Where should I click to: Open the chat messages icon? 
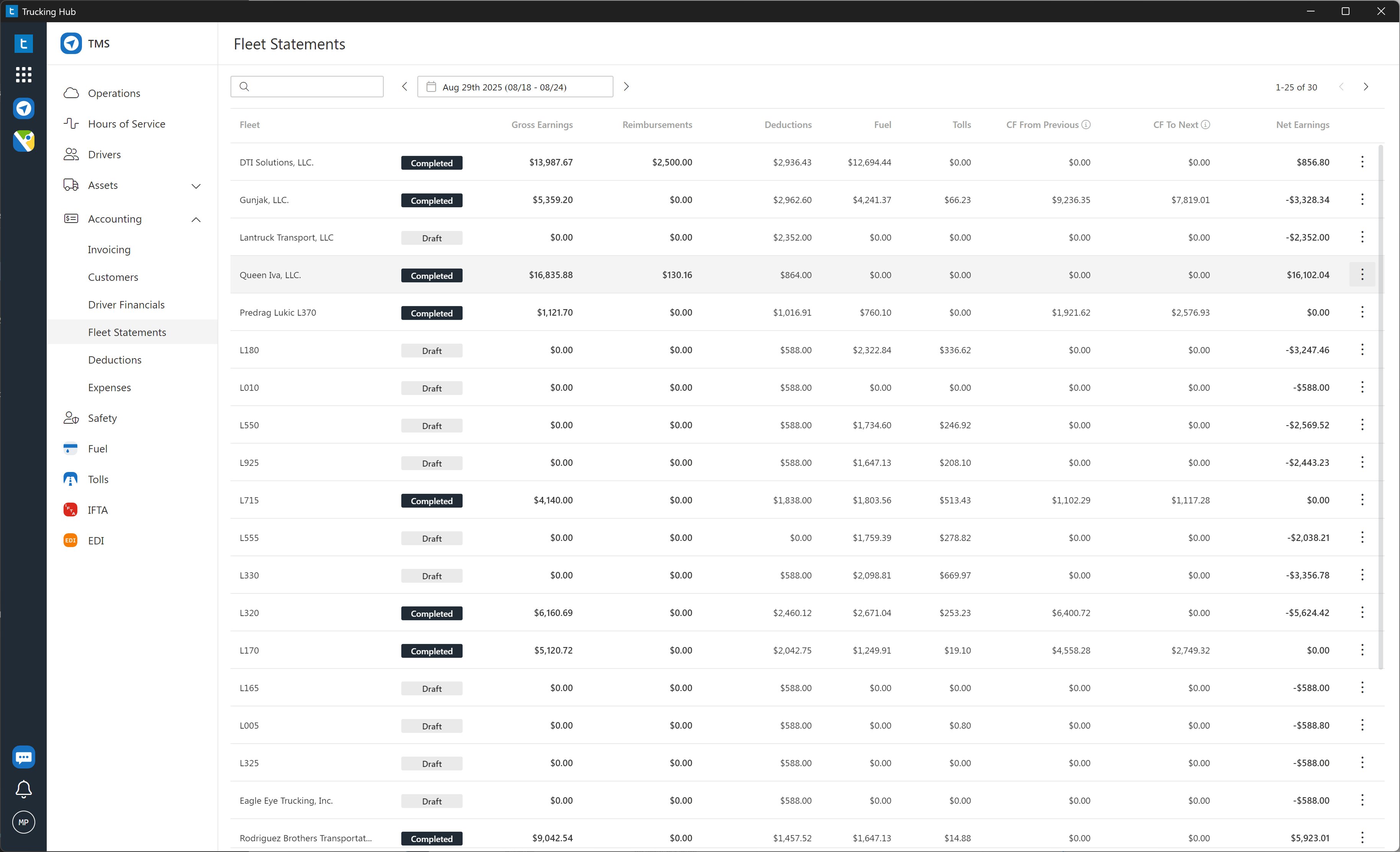point(23,757)
